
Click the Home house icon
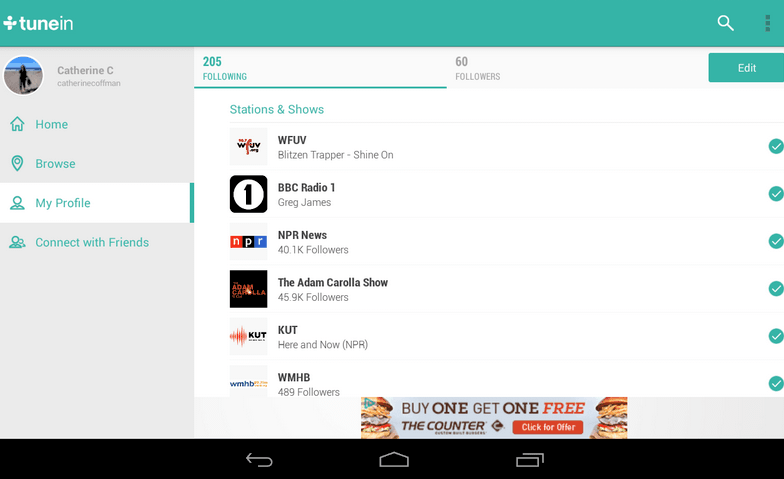17,124
